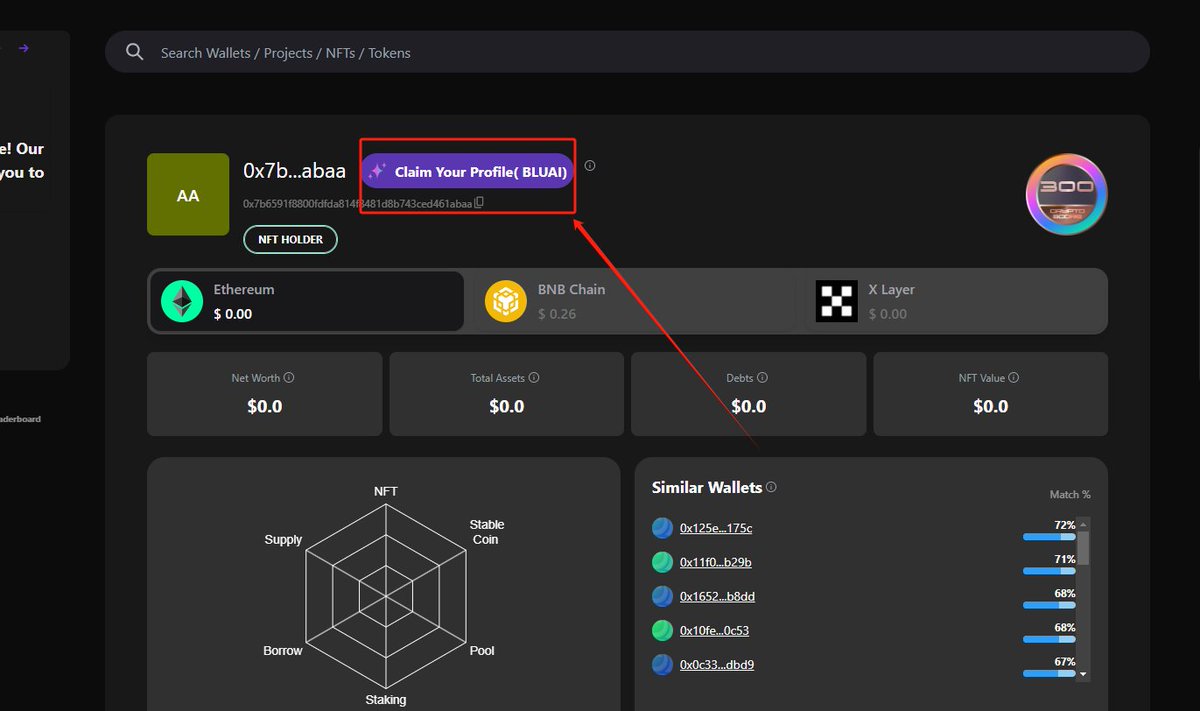Select the X Layer tab
The image size is (1200, 711).
954,301
